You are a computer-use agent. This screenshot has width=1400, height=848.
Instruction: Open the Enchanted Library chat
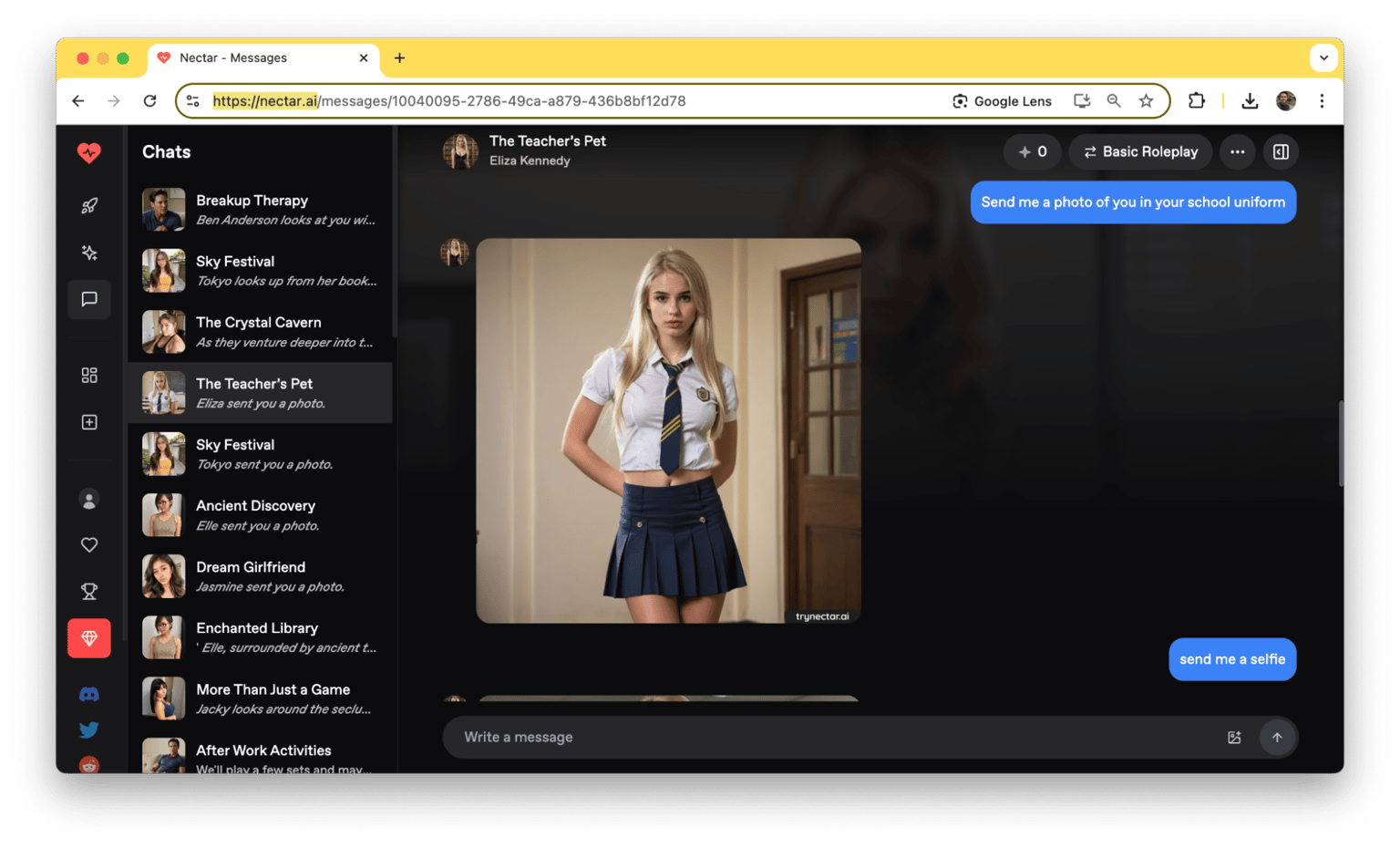(261, 637)
